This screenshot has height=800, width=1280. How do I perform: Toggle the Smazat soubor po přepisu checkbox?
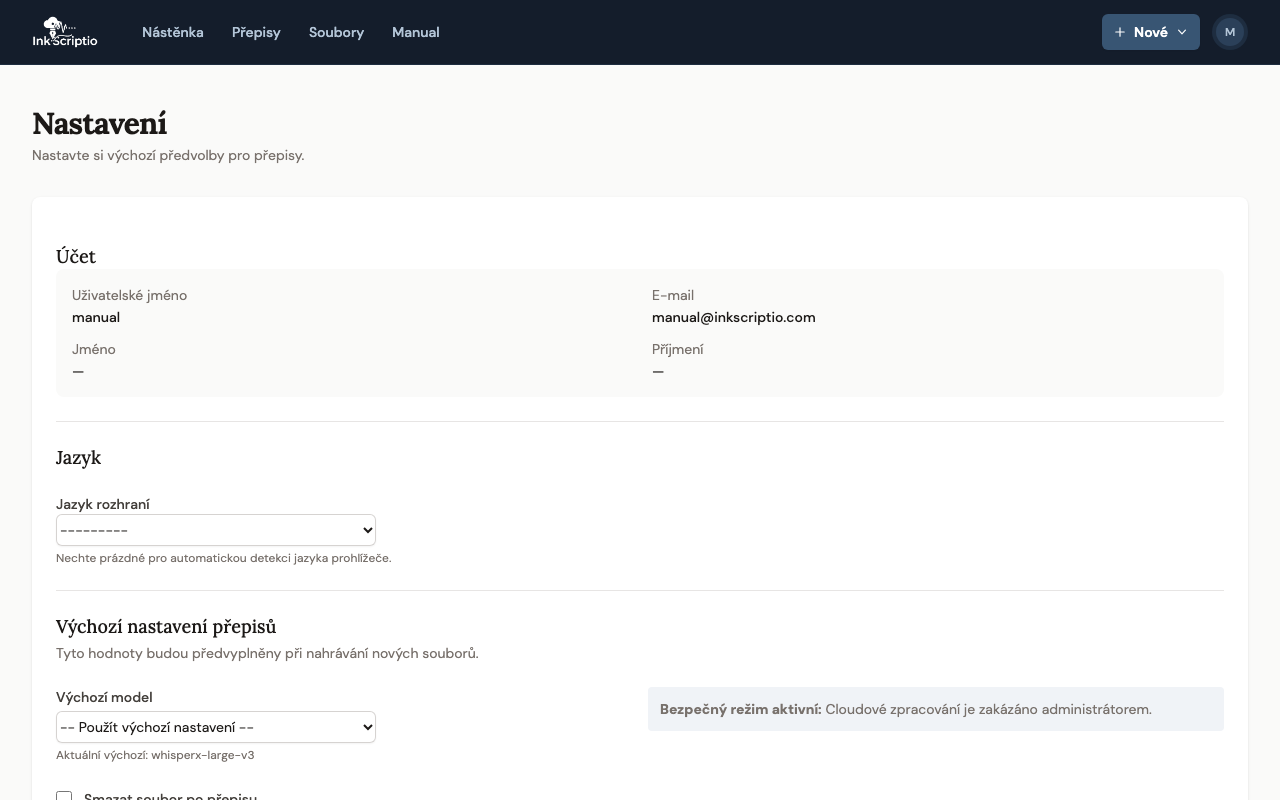point(64,796)
